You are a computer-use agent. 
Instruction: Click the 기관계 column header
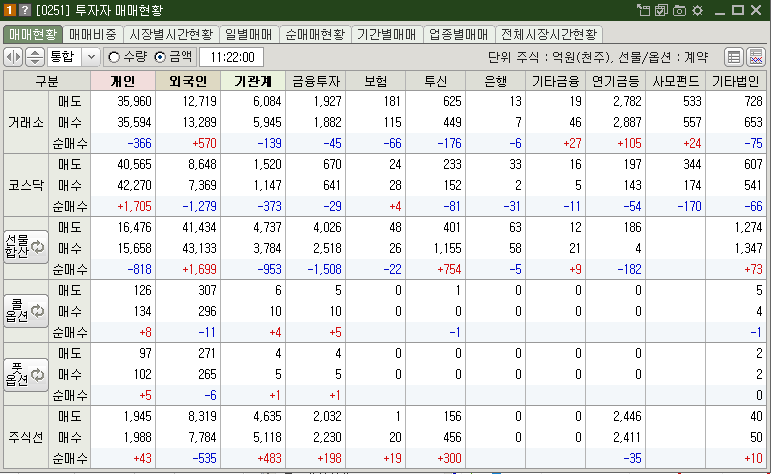tap(253, 81)
